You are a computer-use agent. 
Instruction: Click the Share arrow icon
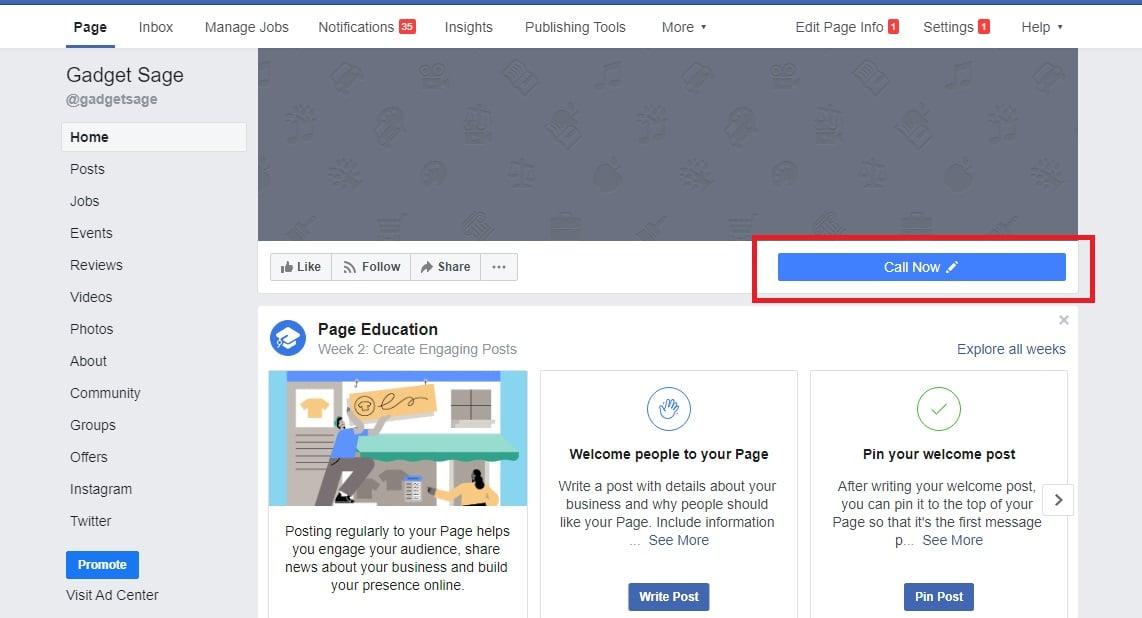425,266
